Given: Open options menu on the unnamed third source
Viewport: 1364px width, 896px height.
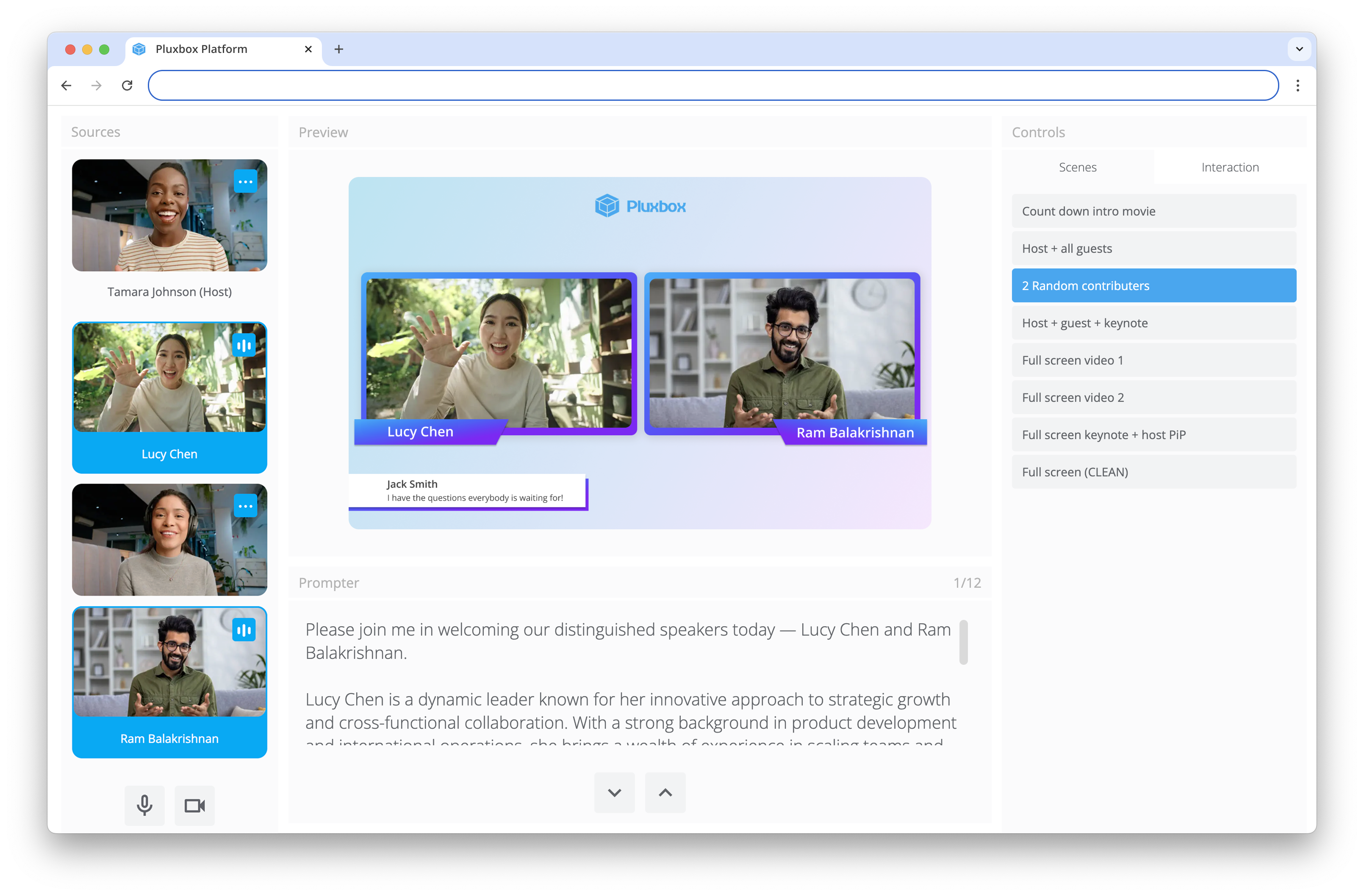Looking at the screenshot, I should click(x=246, y=506).
